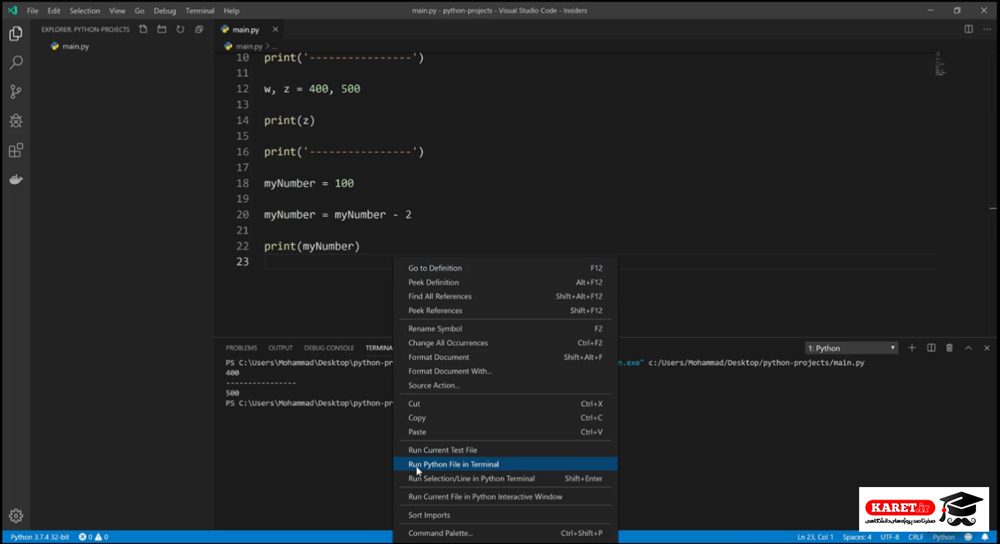Click the editor minimap

941,64
